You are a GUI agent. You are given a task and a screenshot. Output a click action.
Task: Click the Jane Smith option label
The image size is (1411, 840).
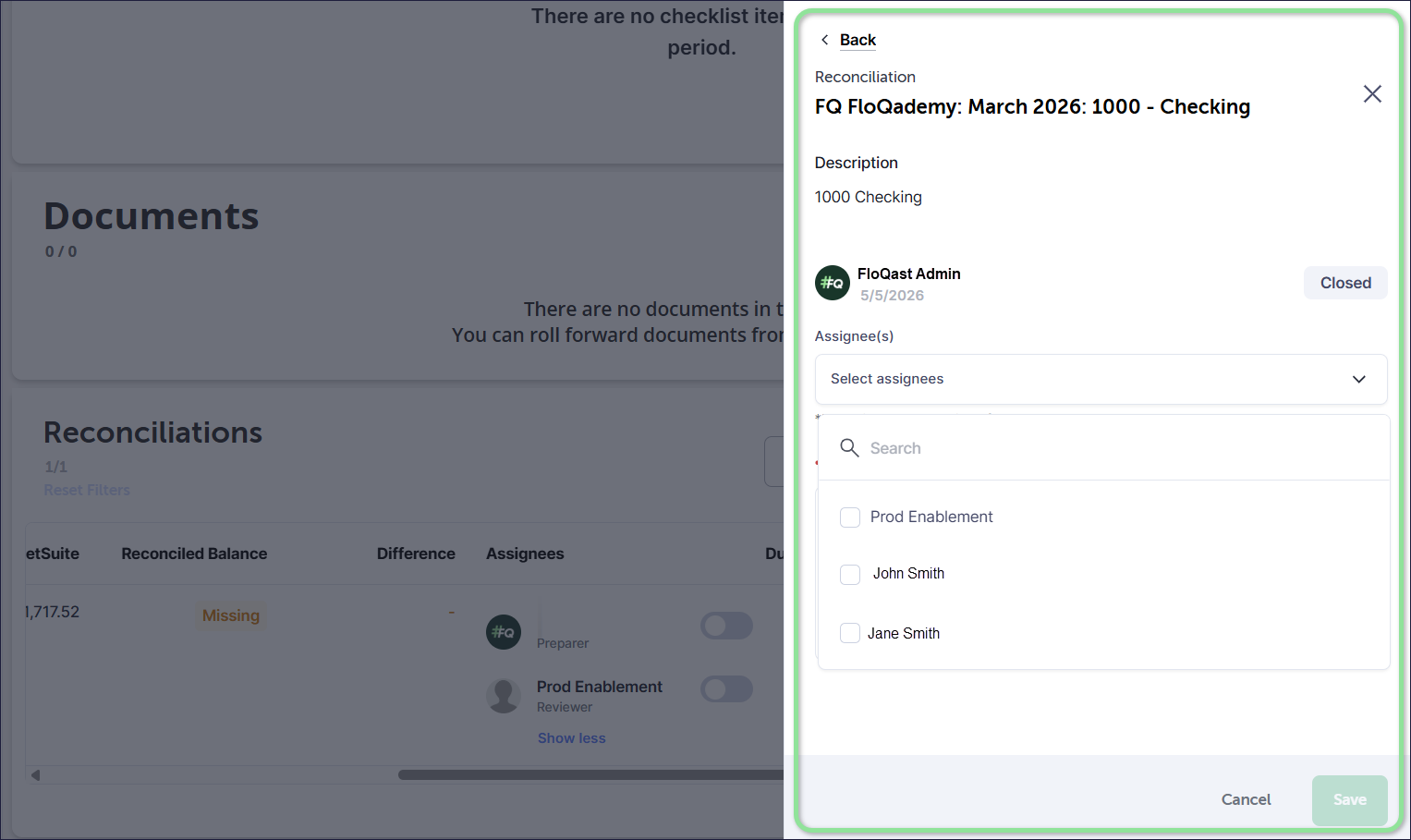(904, 633)
